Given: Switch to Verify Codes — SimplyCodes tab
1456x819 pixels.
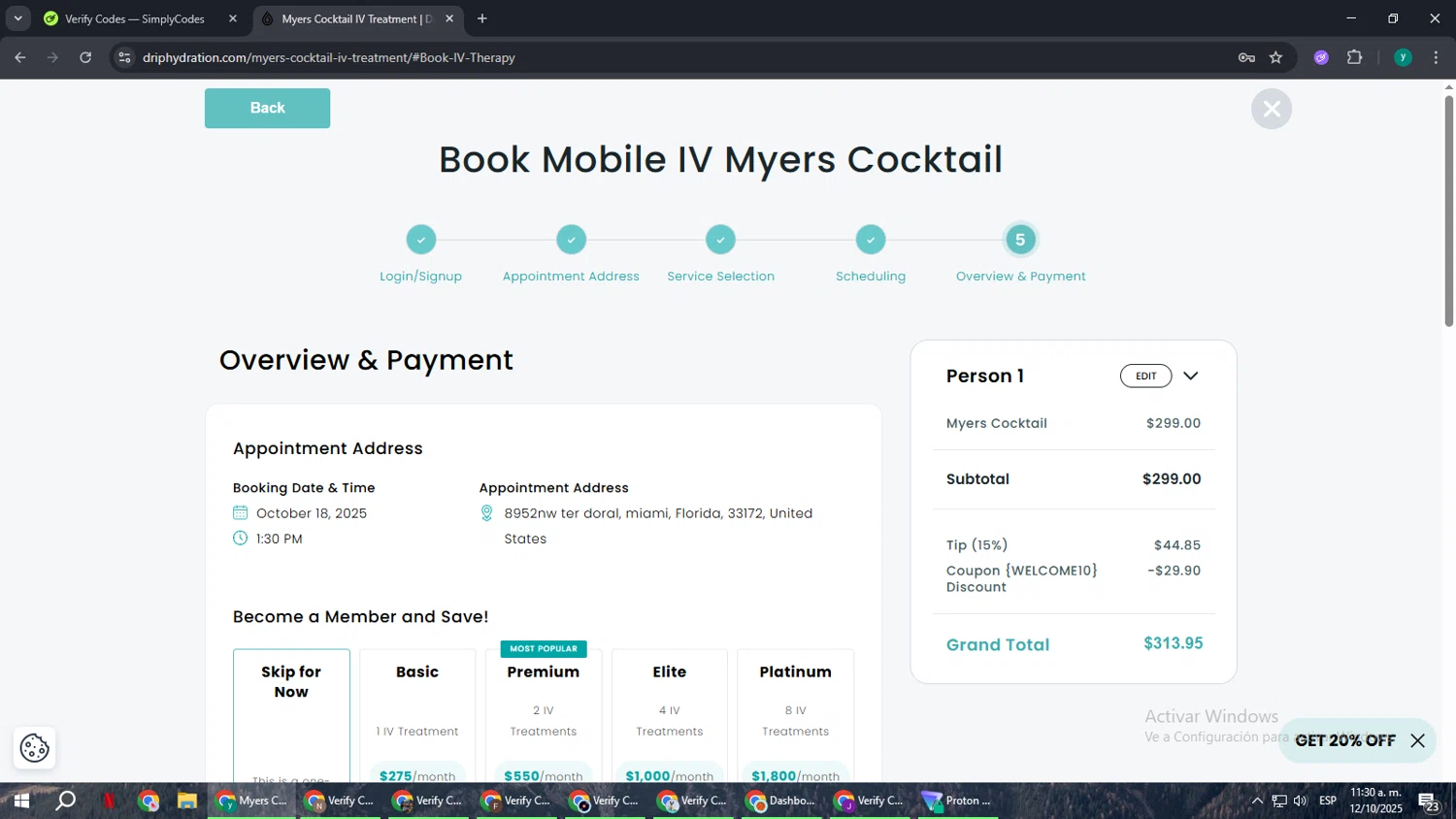Looking at the screenshot, I should 135,18.
